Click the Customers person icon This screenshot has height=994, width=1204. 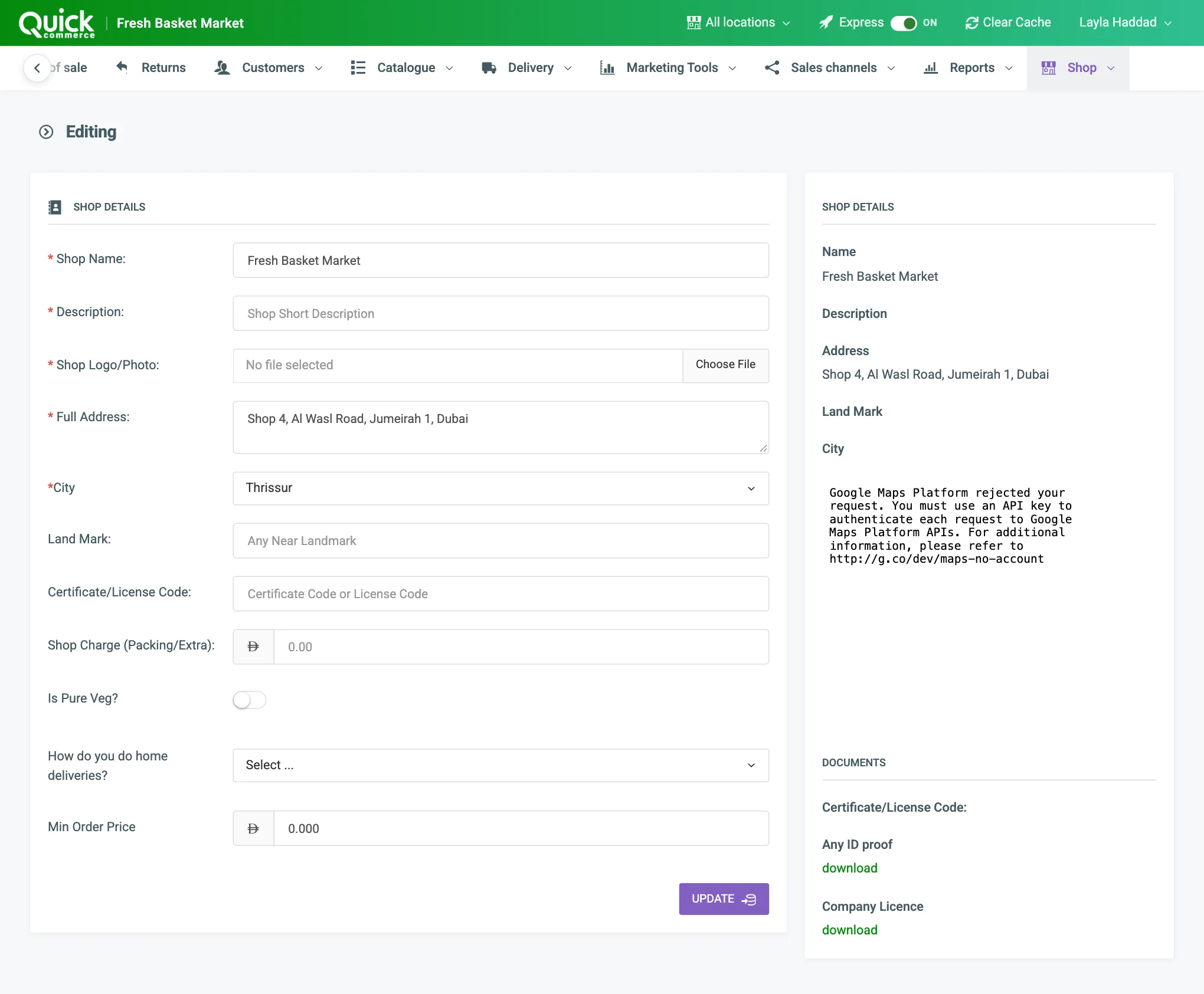[222, 67]
